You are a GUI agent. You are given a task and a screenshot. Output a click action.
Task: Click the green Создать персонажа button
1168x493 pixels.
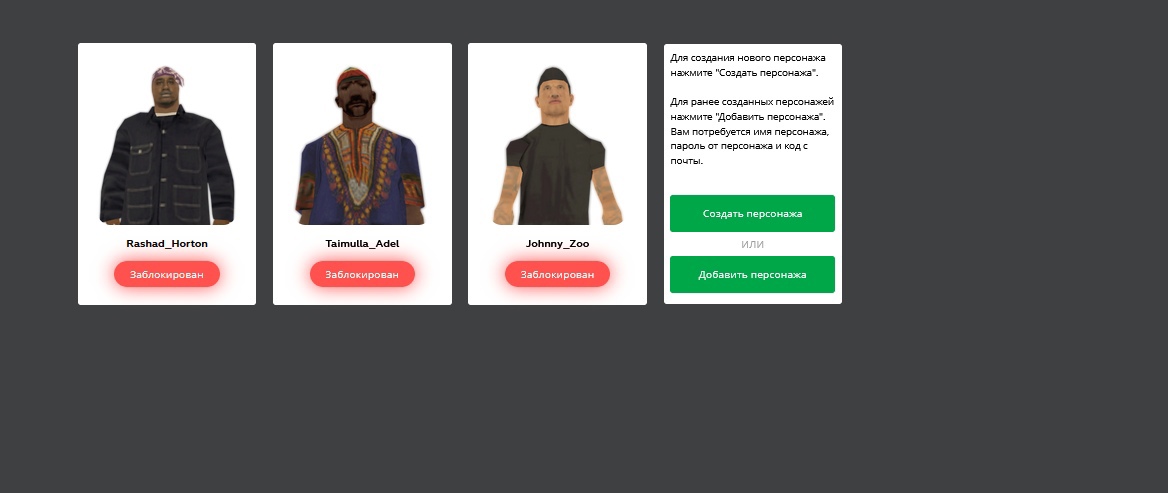pyautogui.click(x=752, y=214)
